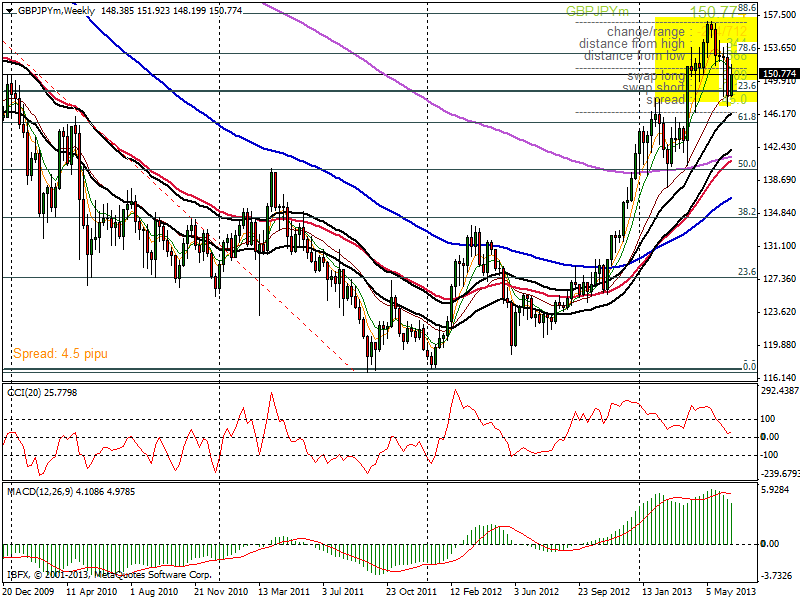Click the -100 CCI level label
800x600 pixels.
coord(769,455)
